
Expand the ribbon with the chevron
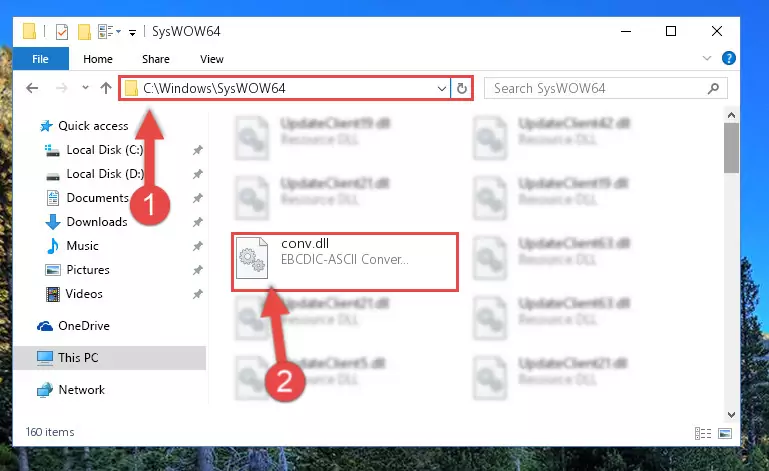coord(707,58)
